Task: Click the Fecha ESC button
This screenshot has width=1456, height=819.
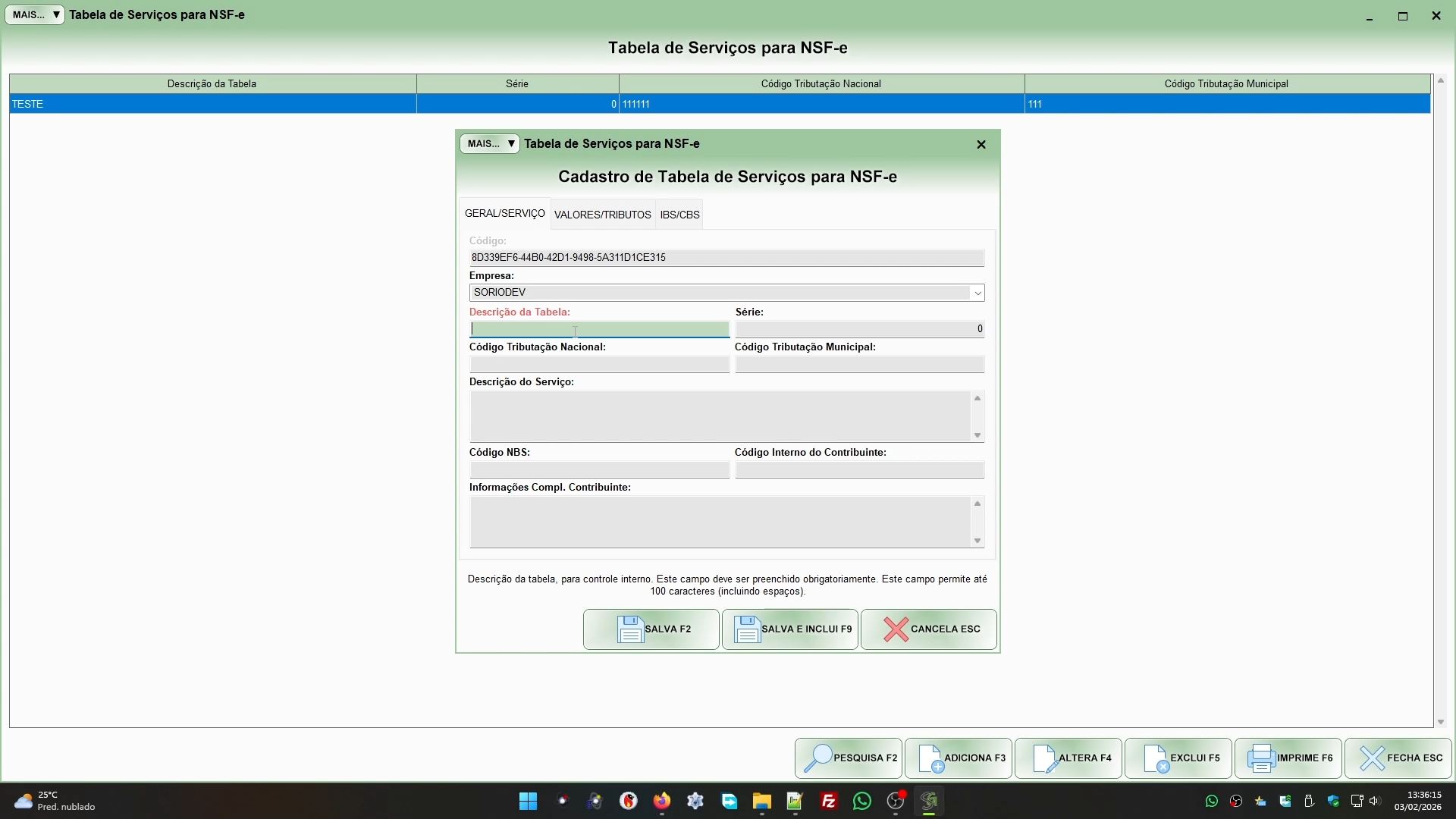Action: (x=1398, y=758)
